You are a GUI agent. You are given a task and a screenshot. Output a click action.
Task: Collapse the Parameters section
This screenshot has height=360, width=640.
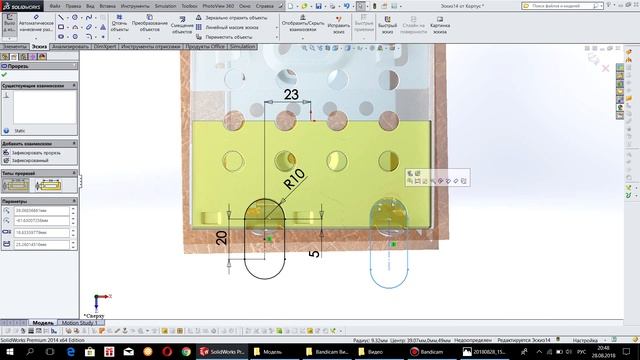pyautogui.click(x=74, y=201)
